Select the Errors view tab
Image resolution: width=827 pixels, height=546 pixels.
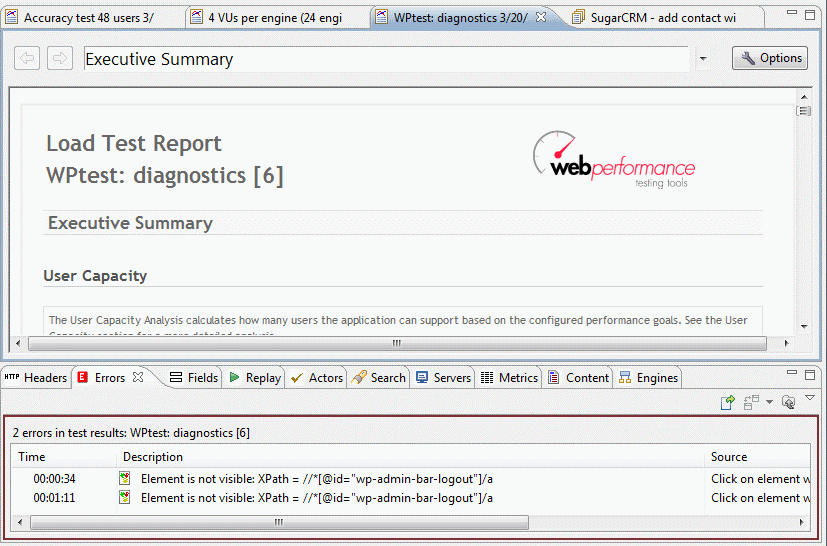pos(110,378)
